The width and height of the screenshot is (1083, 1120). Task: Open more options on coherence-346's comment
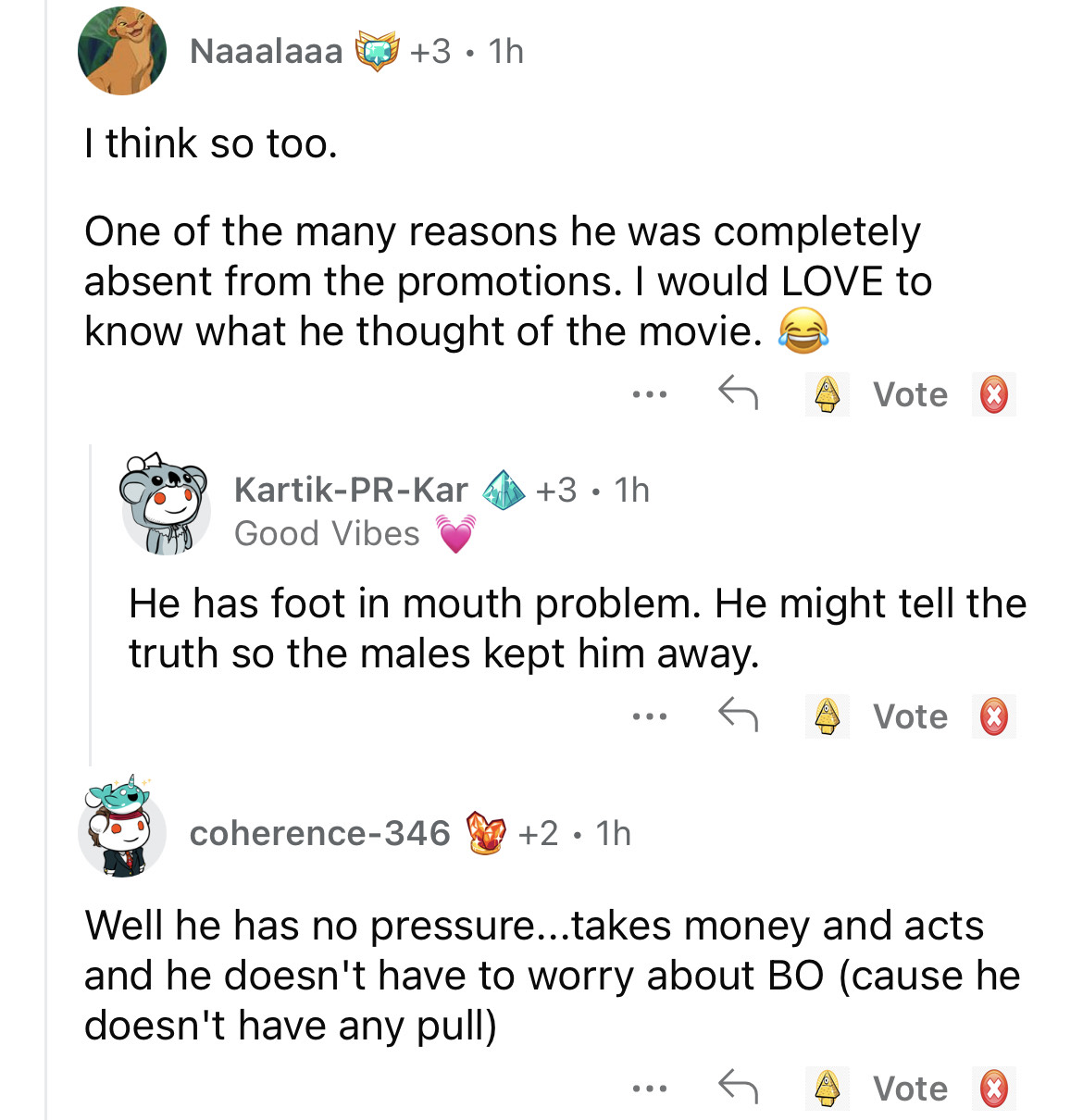tap(649, 1089)
